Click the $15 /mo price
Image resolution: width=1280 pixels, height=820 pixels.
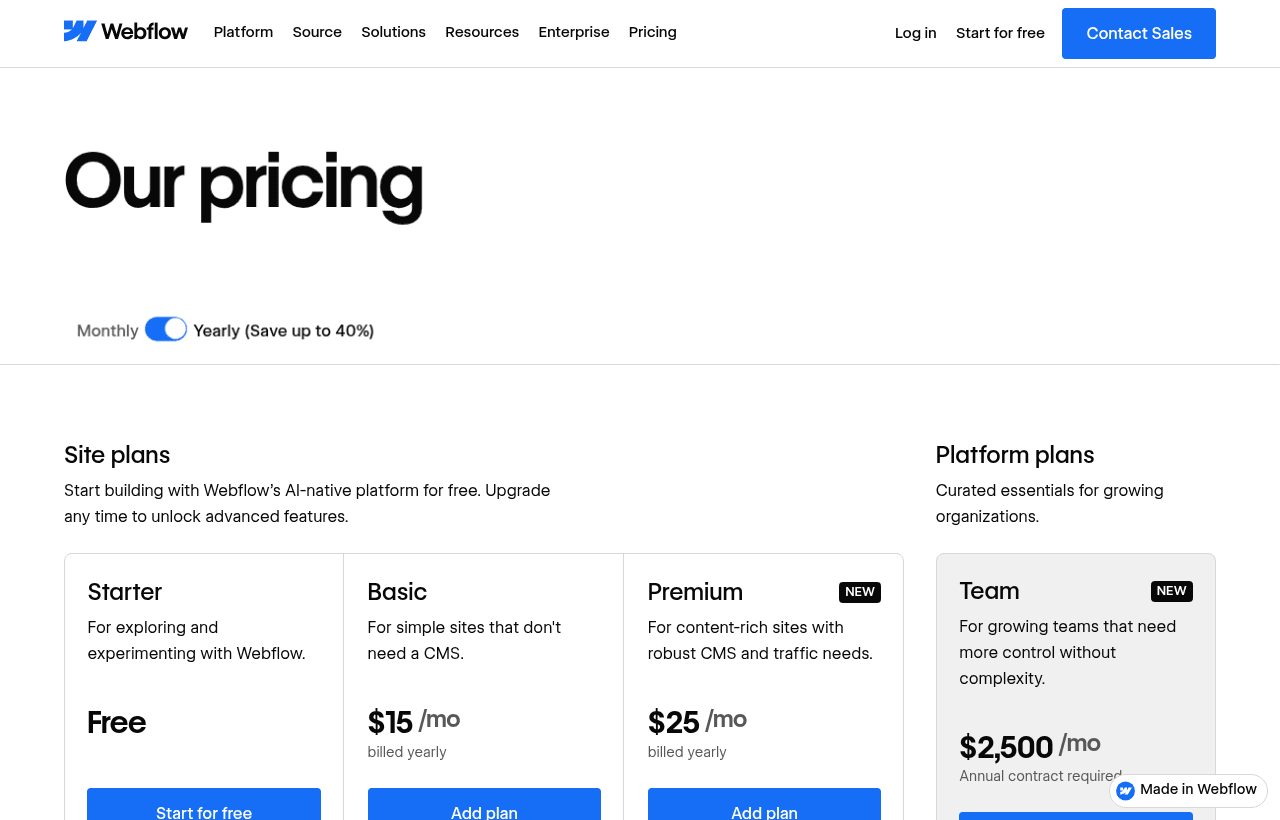pyautogui.click(x=414, y=721)
